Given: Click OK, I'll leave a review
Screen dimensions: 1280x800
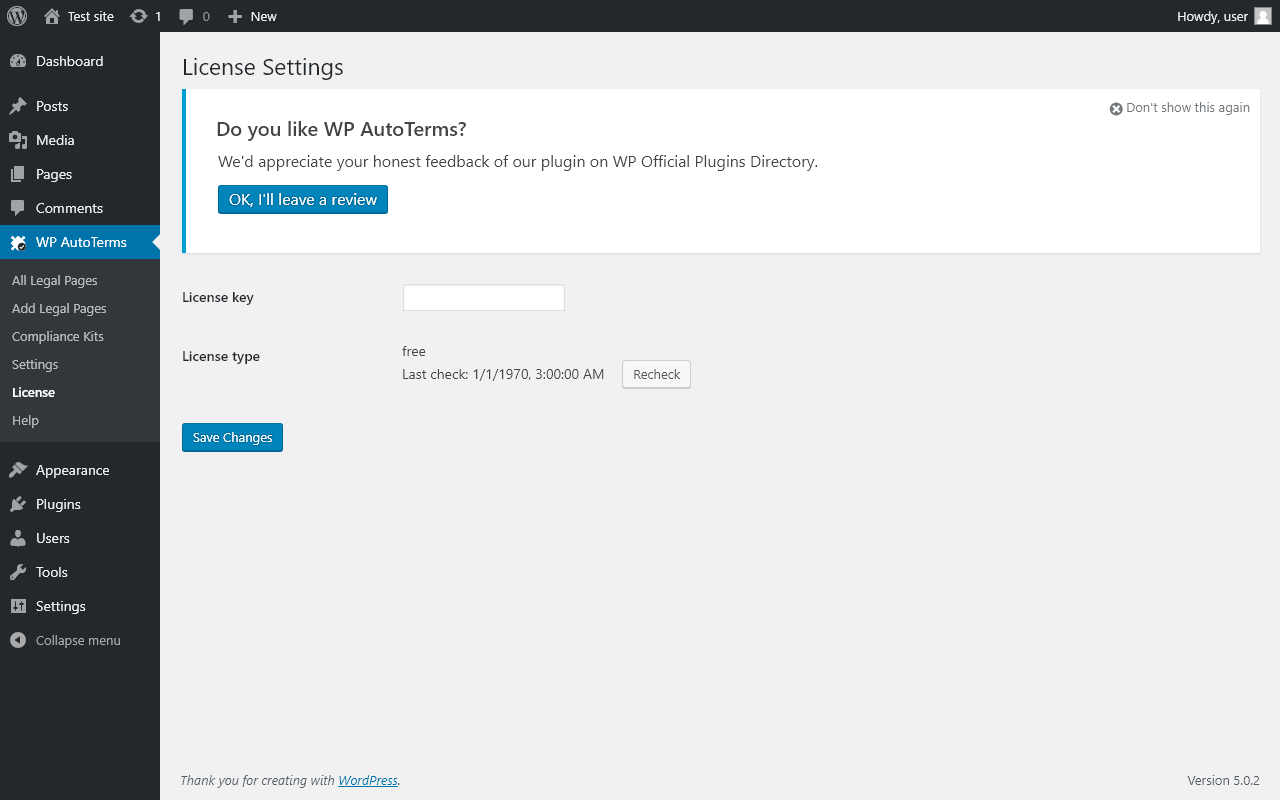Looking at the screenshot, I should (303, 200).
